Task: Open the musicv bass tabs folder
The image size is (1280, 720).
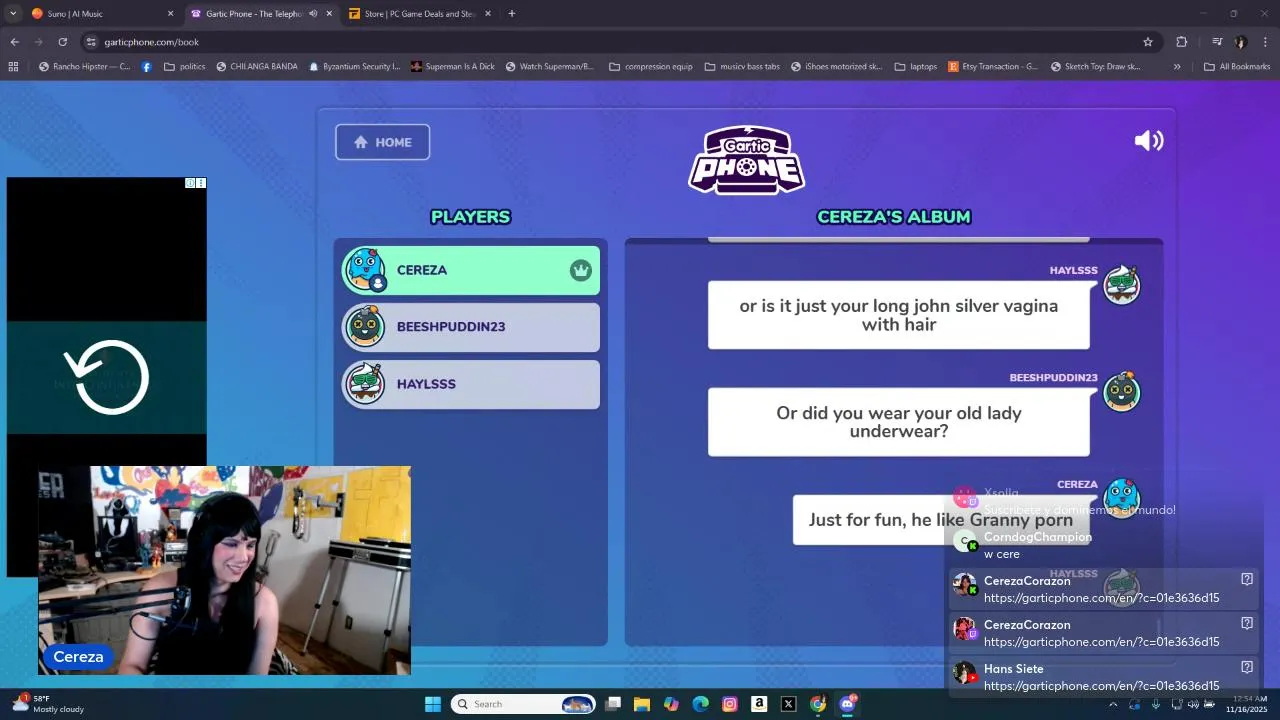Action: [742, 67]
